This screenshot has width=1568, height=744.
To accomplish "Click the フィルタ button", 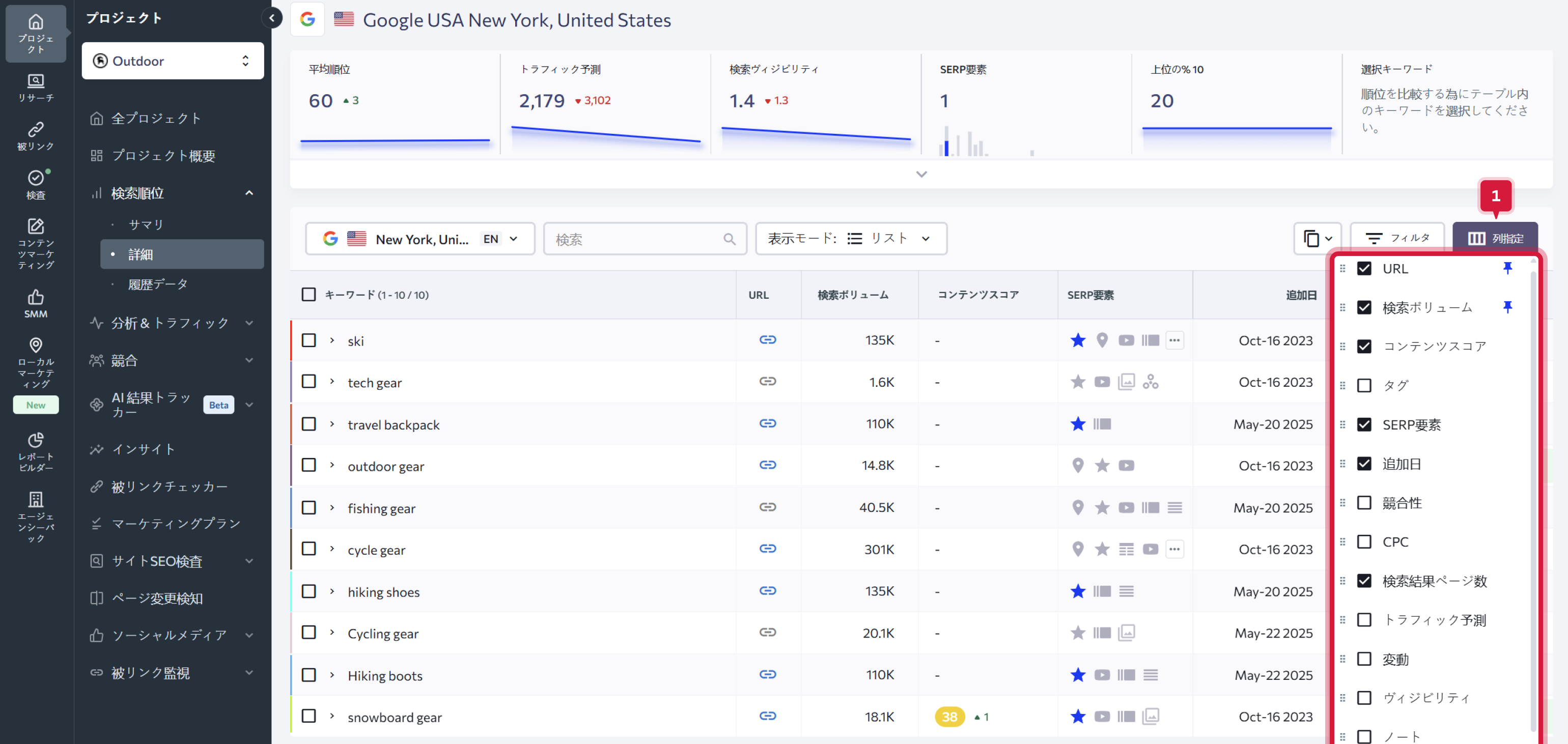I will pyautogui.click(x=1397, y=239).
